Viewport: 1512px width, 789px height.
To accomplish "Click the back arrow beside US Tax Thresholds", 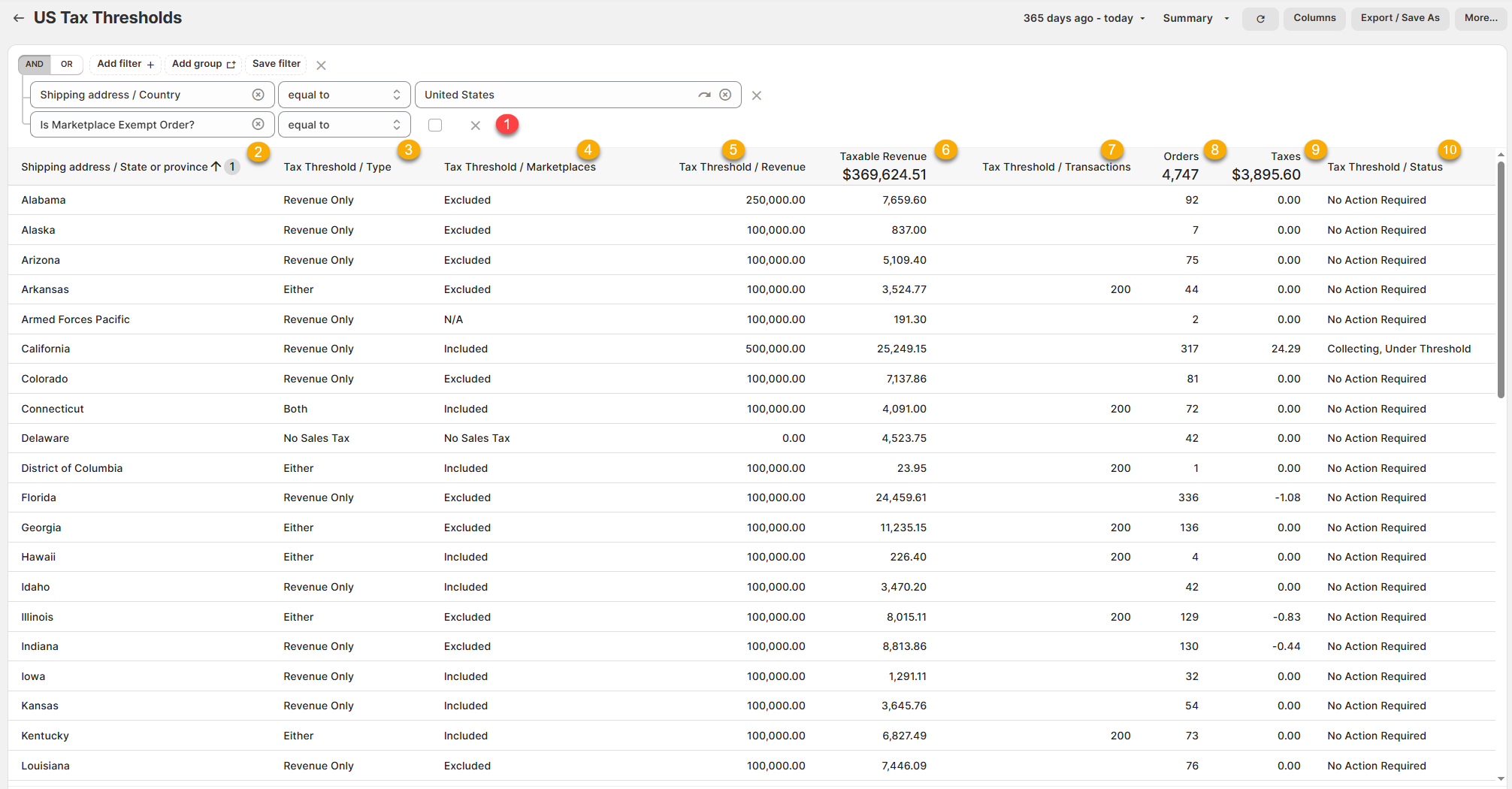I will (x=19, y=18).
